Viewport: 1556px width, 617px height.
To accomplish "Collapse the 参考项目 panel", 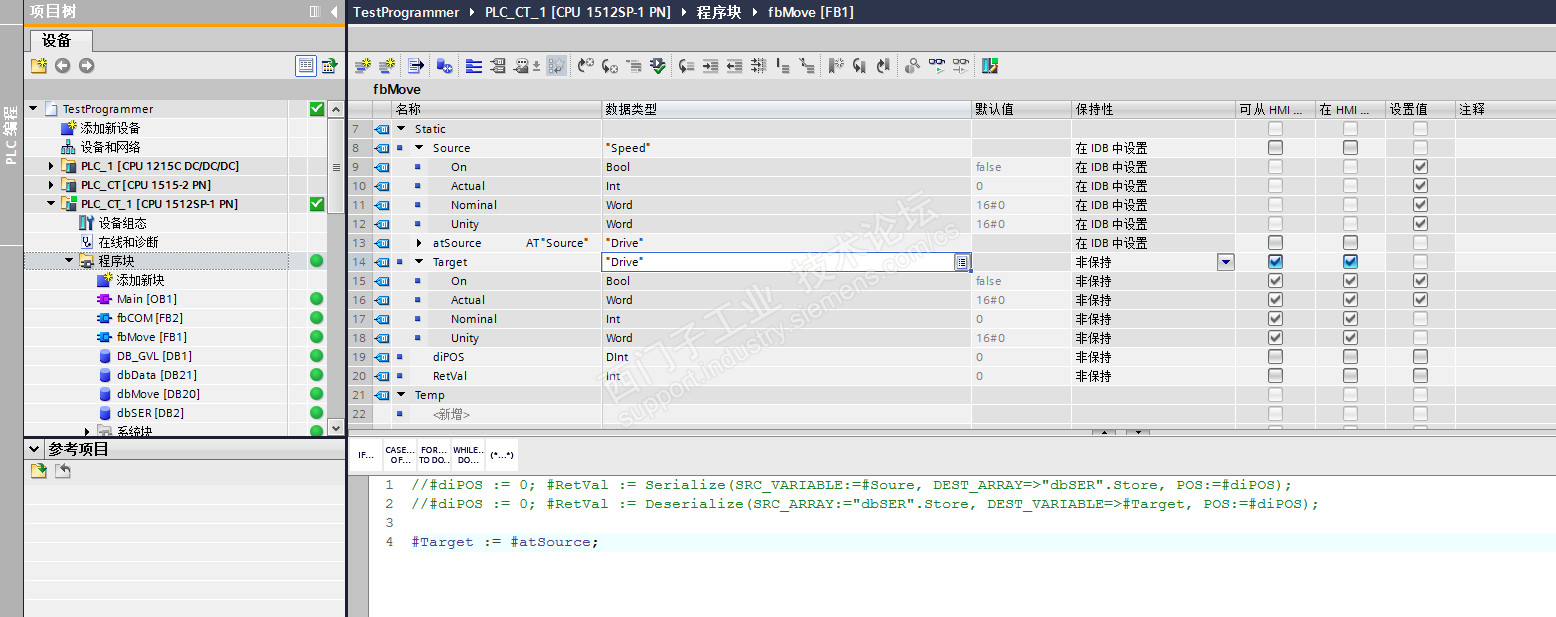I will [x=34, y=450].
